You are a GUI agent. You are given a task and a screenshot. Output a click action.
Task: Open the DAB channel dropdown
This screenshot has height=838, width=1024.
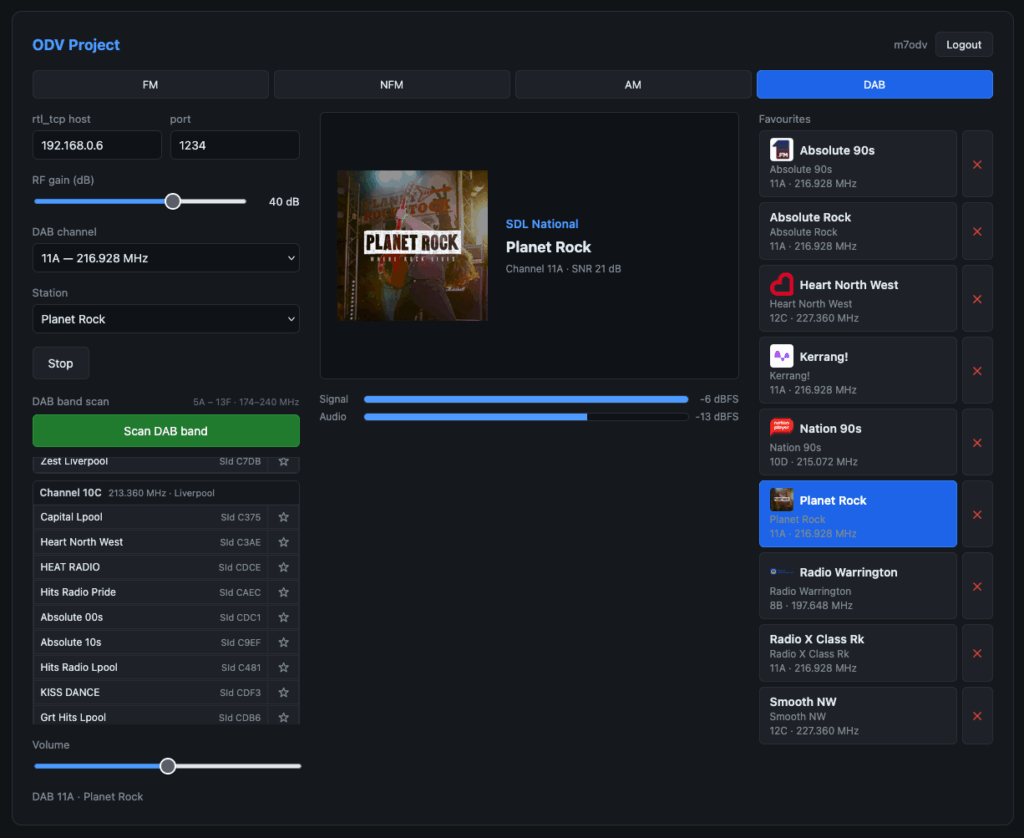coord(166,258)
